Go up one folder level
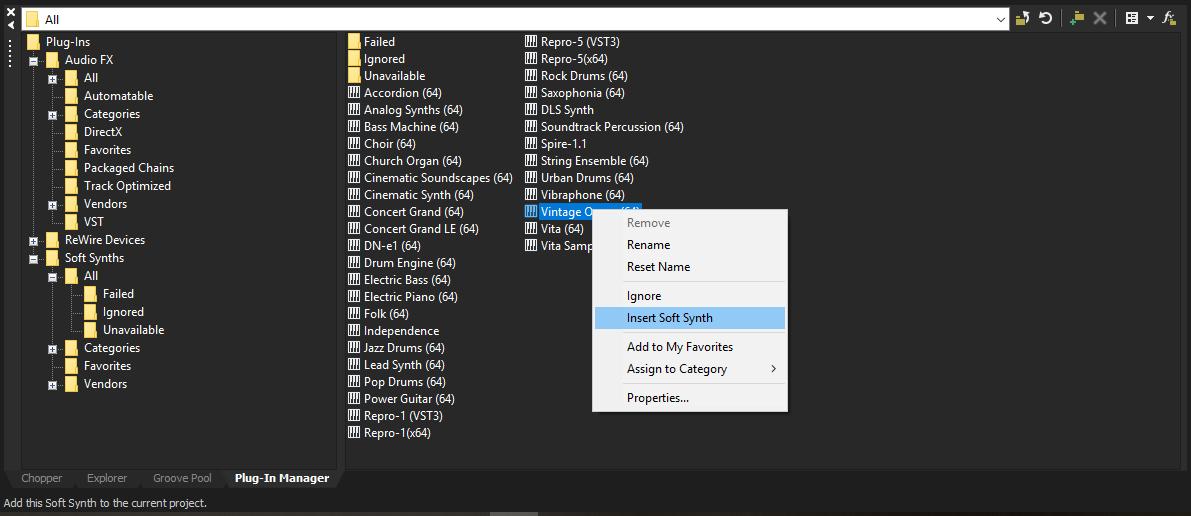The image size is (1191, 516). 1022,18
